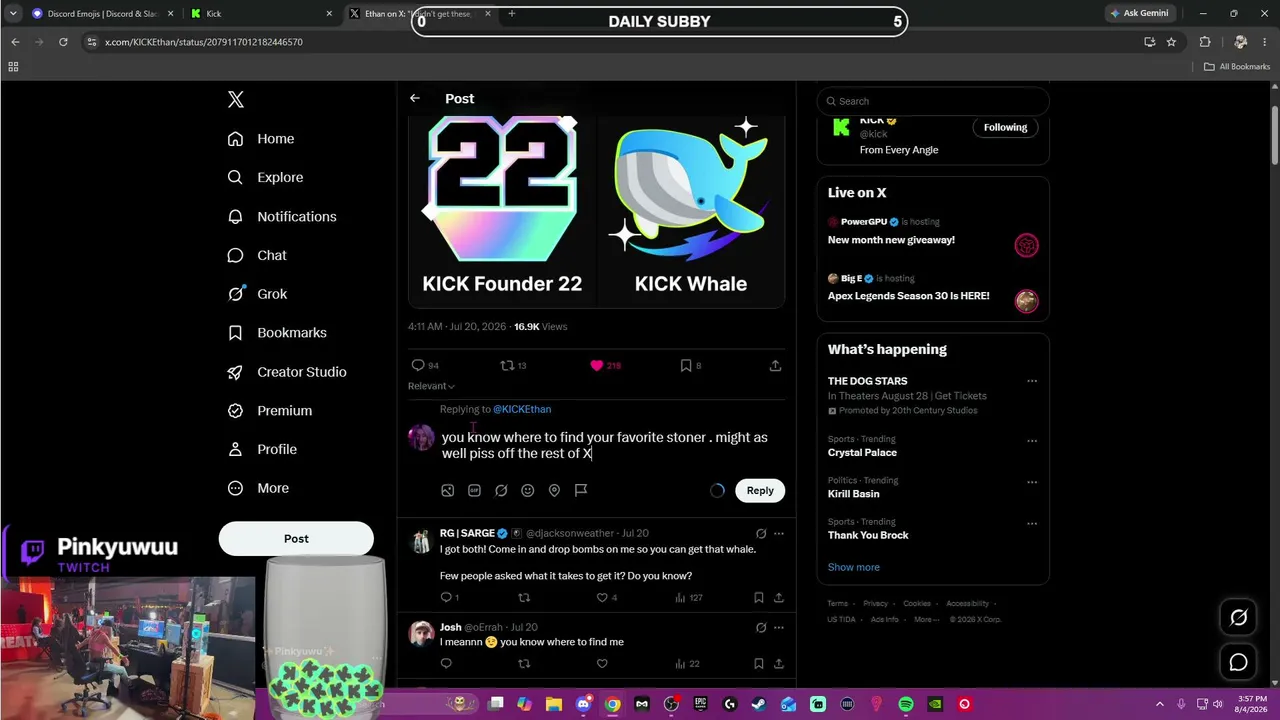This screenshot has height=720, width=1280.
Task: Click Show more under What's happening
Action: [x=854, y=567]
